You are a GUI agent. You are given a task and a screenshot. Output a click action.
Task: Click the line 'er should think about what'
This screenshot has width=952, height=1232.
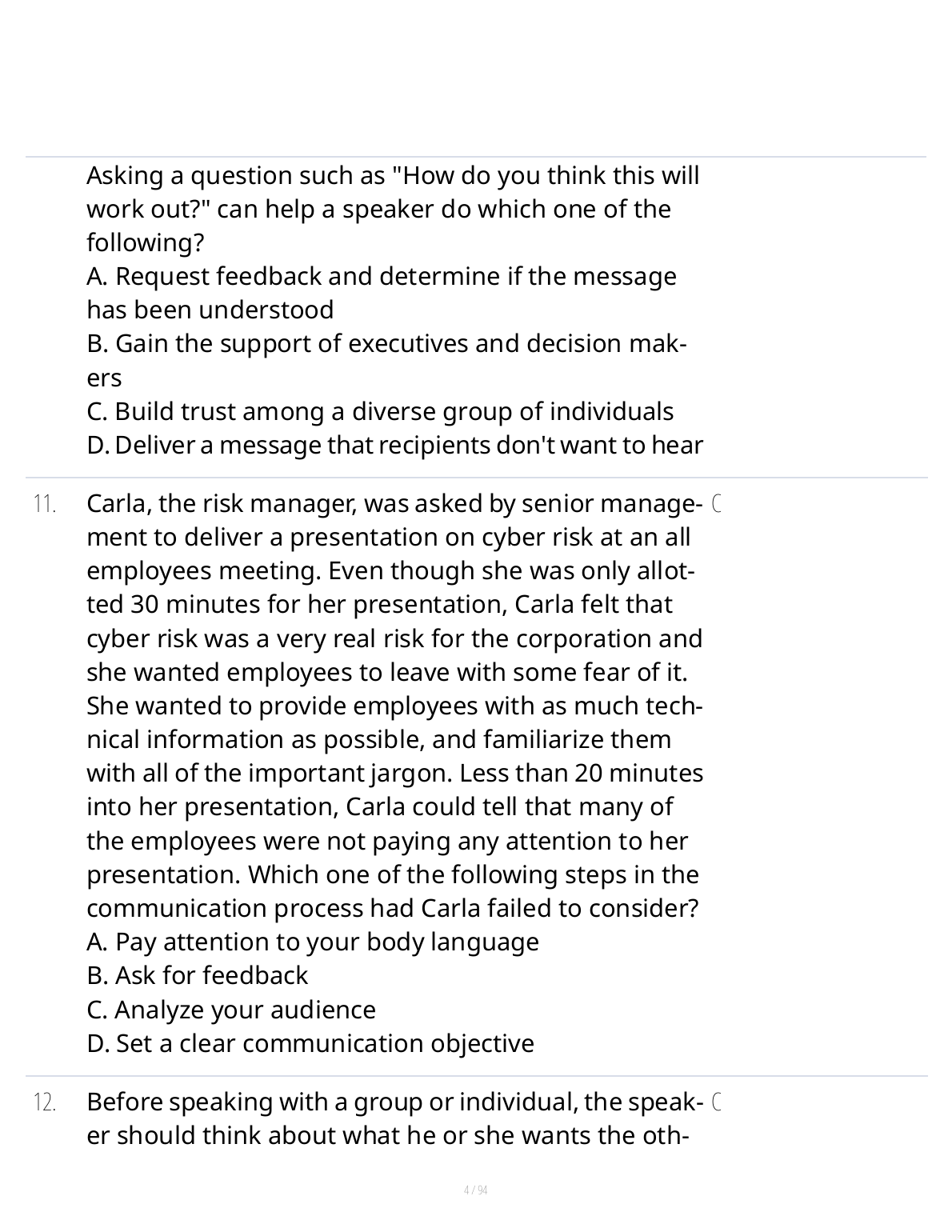[387, 1136]
